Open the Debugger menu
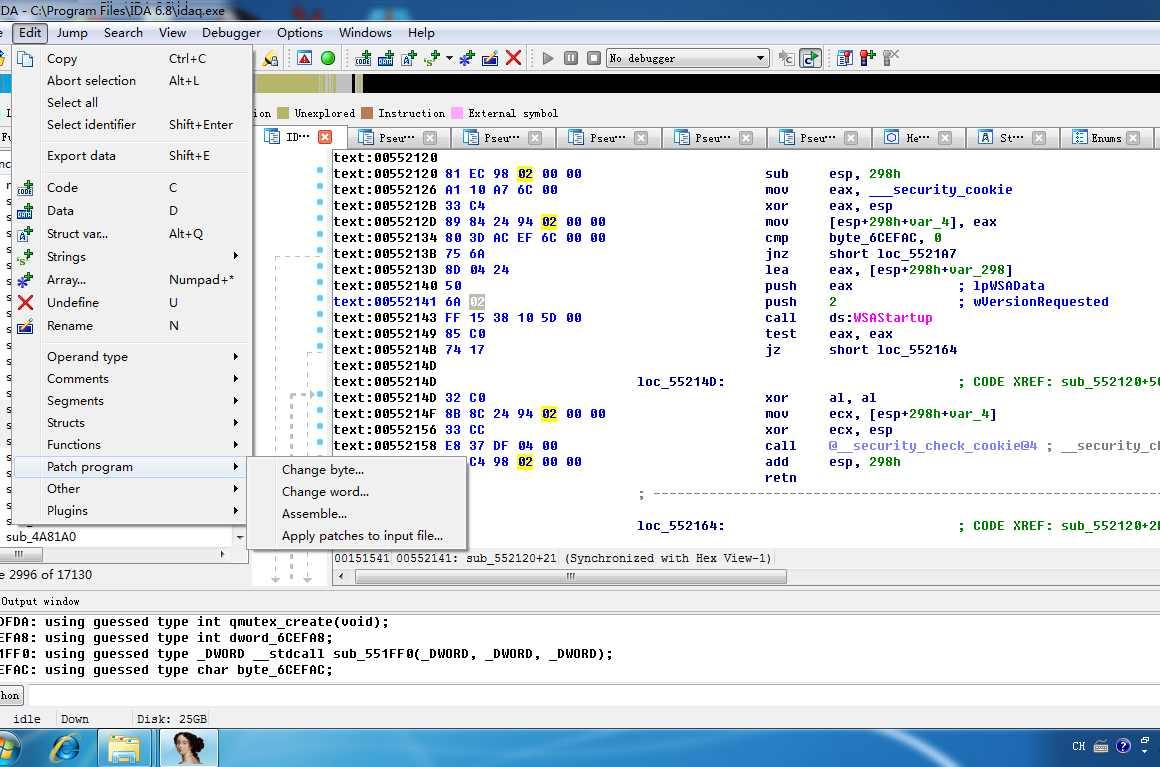1160x767 pixels. [231, 33]
